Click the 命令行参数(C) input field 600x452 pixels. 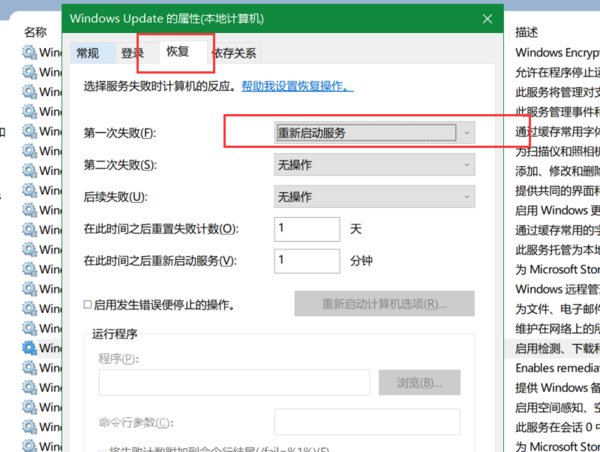(x=367, y=422)
